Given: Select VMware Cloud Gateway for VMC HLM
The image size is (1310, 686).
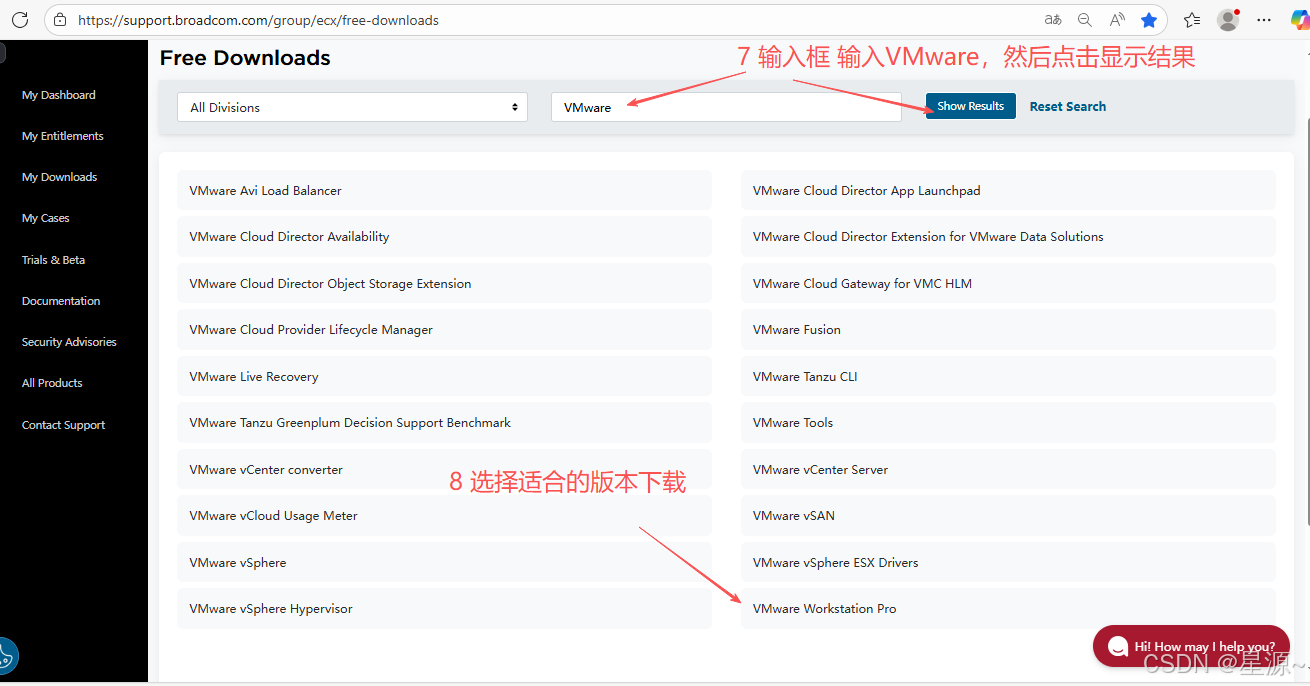Looking at the screenshot, I should point(1008,283).
